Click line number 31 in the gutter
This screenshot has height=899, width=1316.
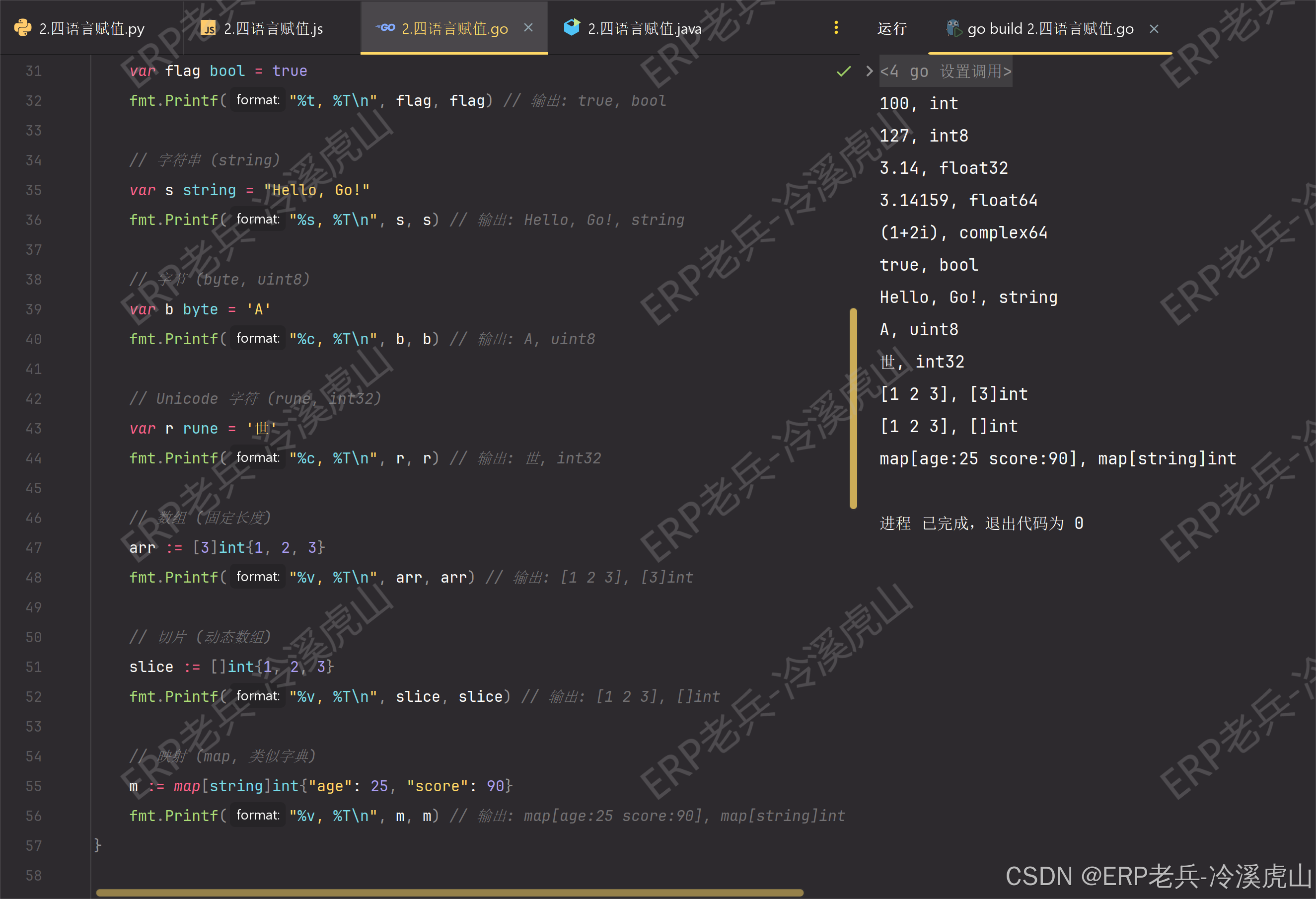point(33,72)
